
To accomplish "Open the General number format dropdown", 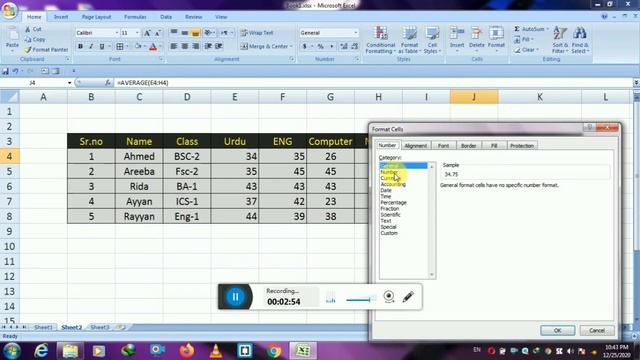I will tap(356, 33).
